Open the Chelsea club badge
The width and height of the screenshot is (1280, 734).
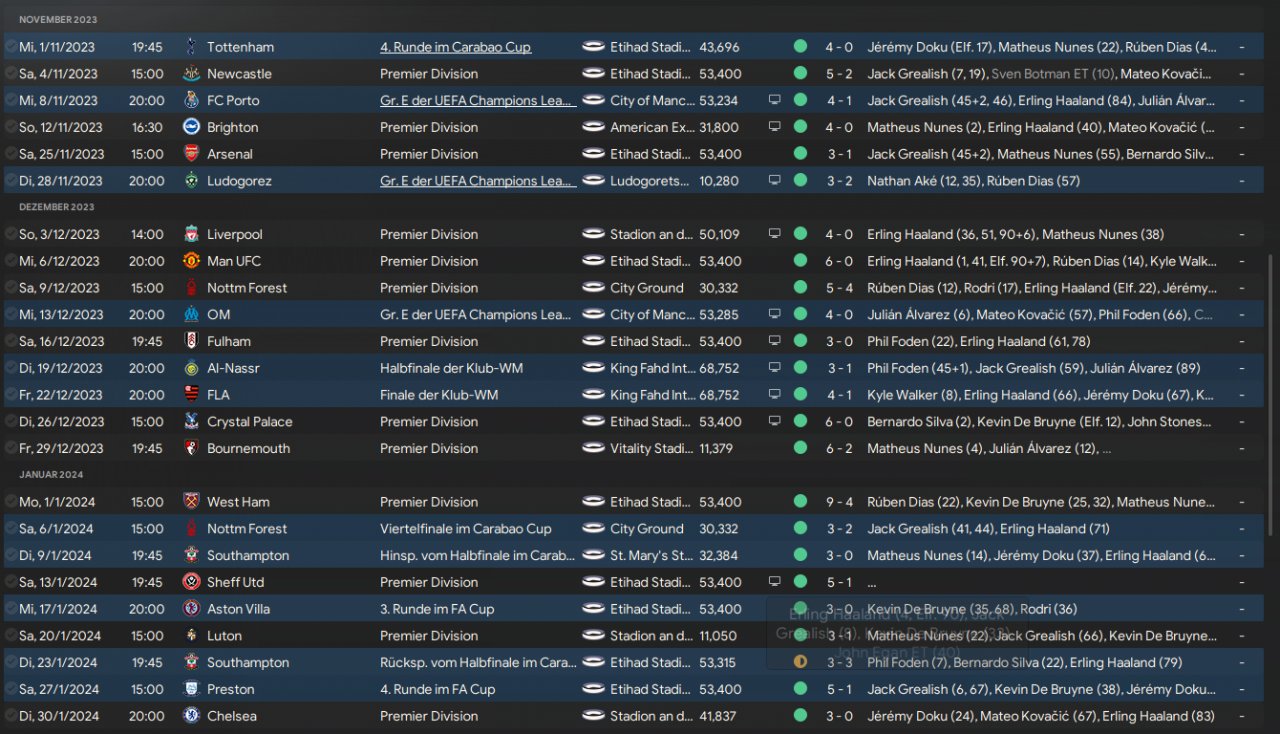point(191,716)
